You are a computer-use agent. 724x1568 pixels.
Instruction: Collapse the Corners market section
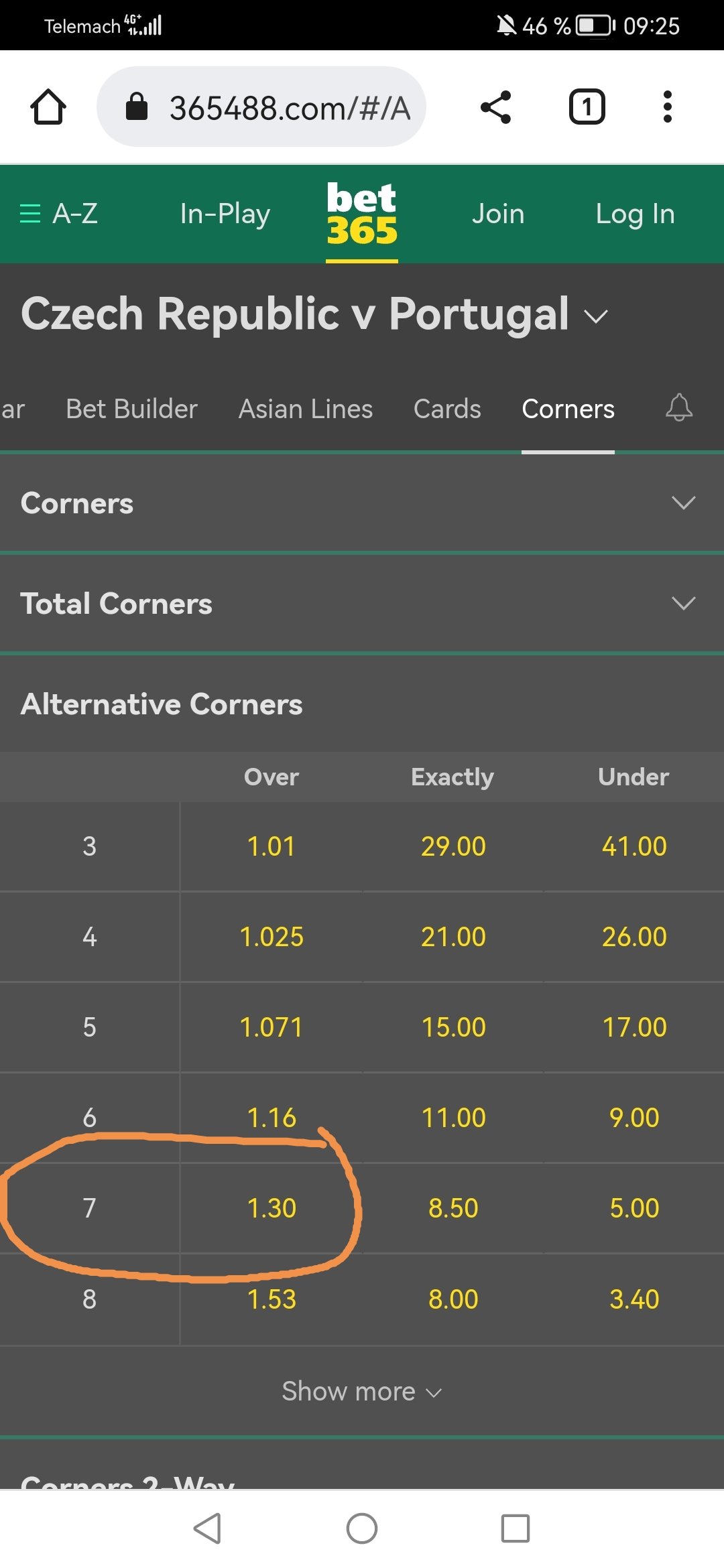(x=683, y=503)
